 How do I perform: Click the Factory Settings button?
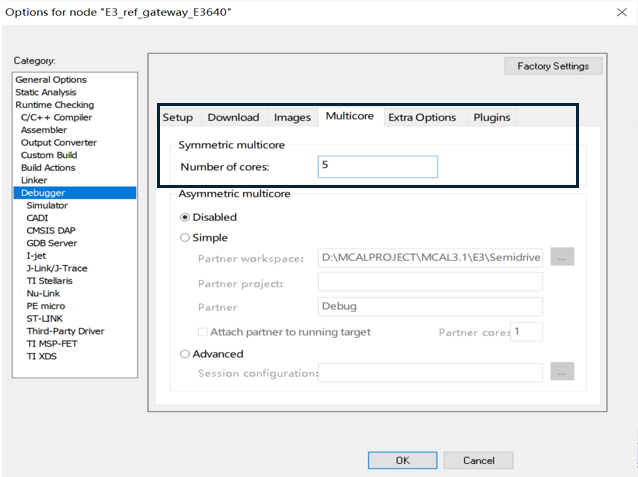553,67
